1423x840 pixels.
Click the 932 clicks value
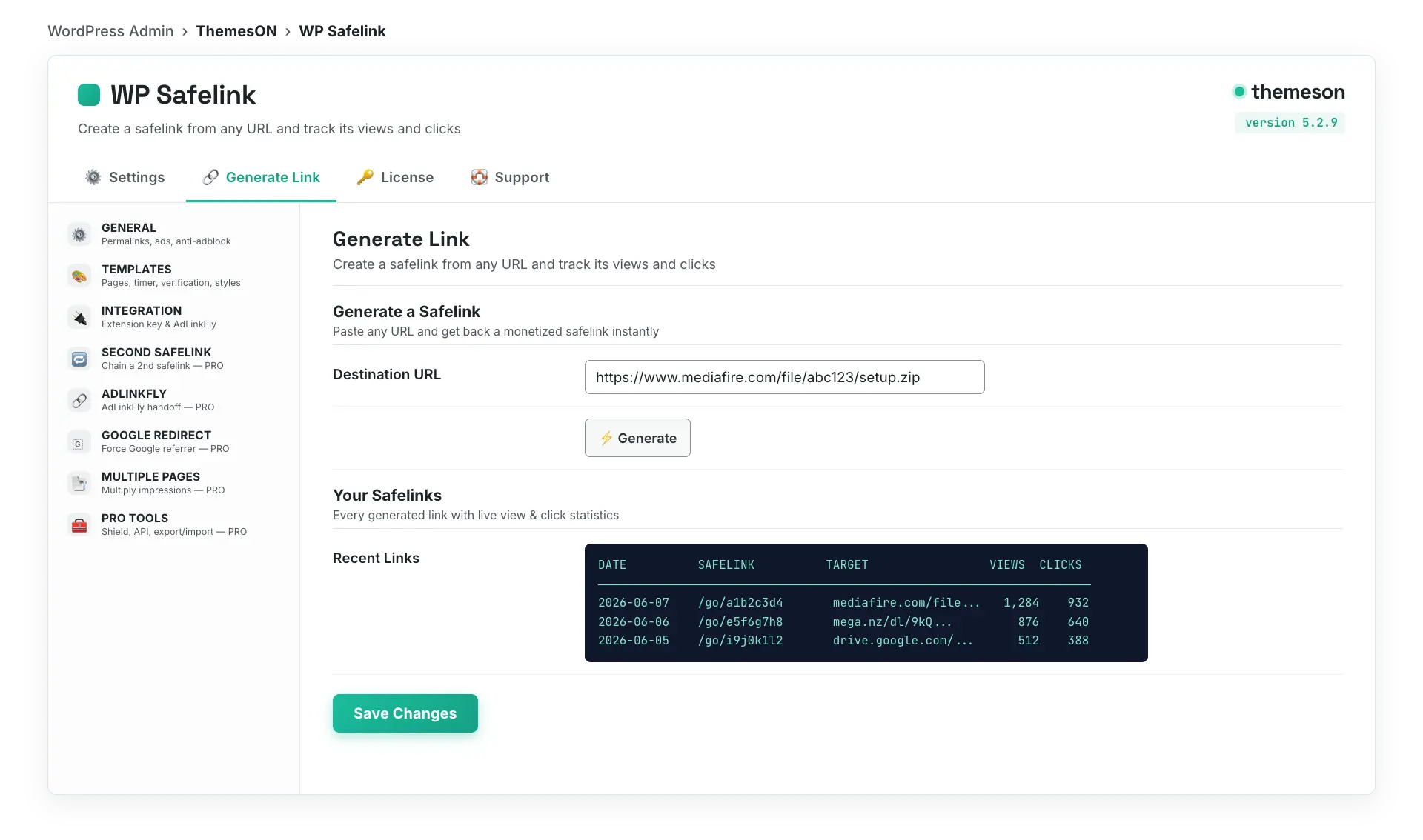point(1078,602)
